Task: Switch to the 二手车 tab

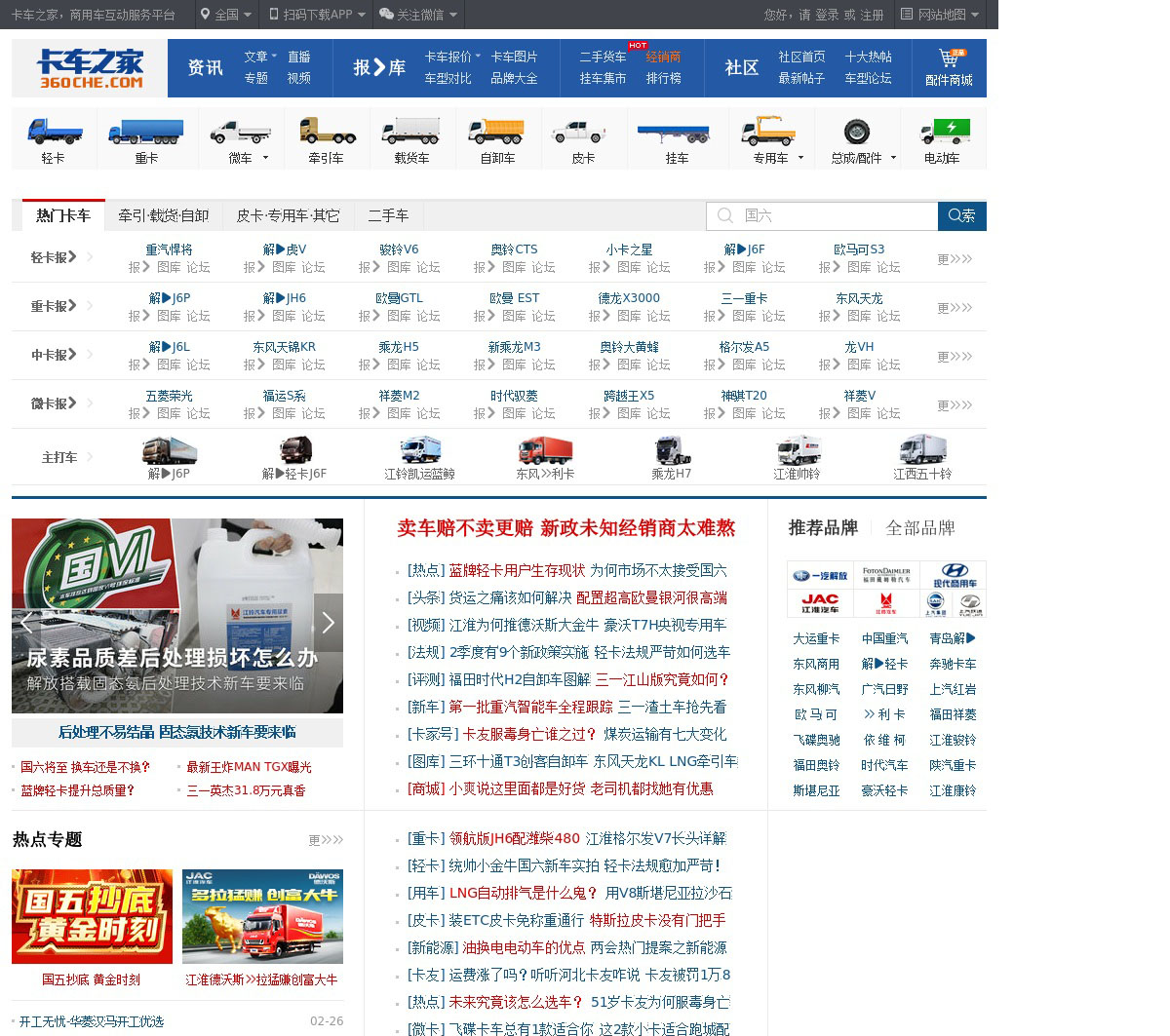Action: point(388,215)
